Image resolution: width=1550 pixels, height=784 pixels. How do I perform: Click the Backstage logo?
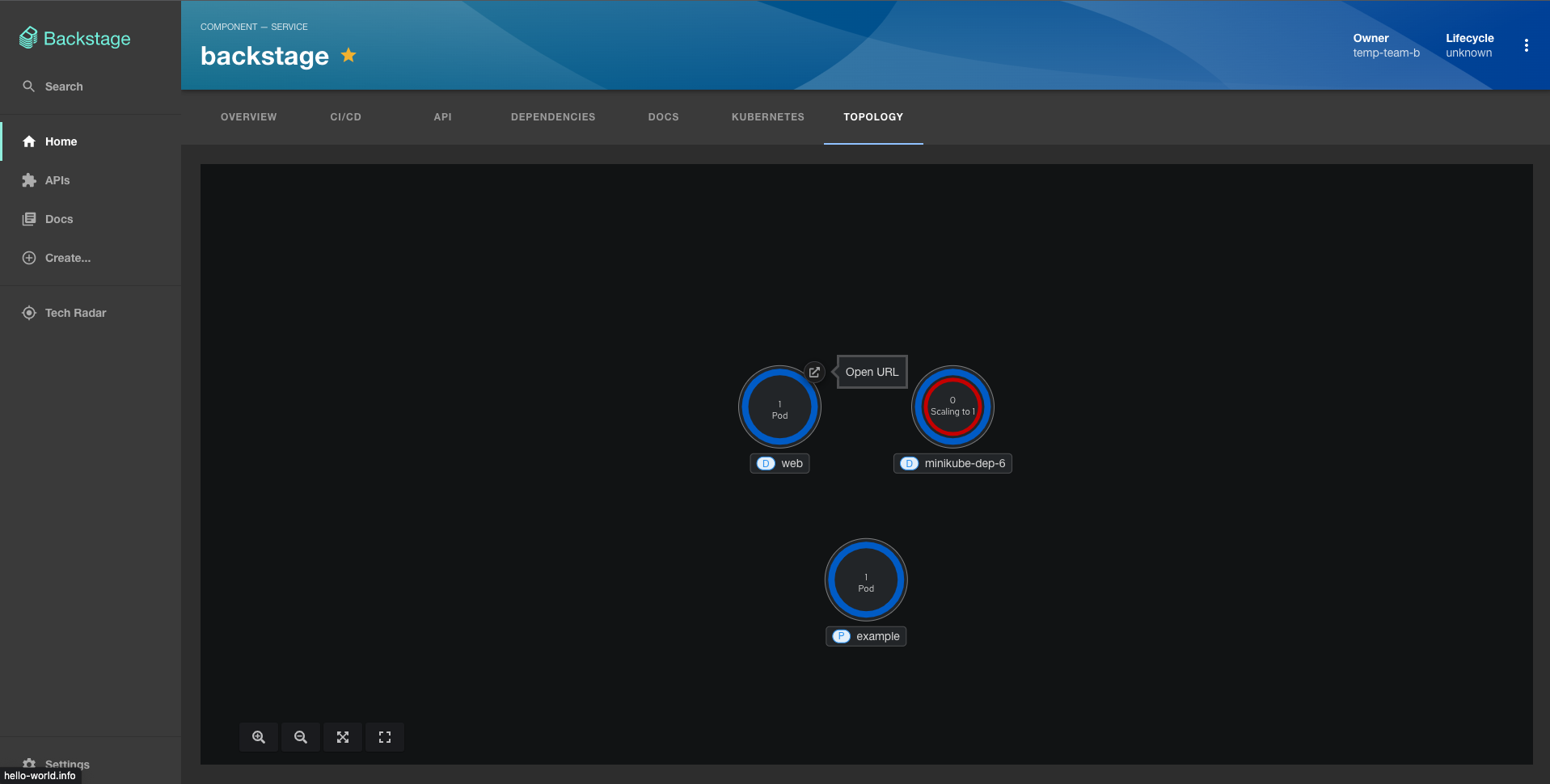(x=74, y=37)
